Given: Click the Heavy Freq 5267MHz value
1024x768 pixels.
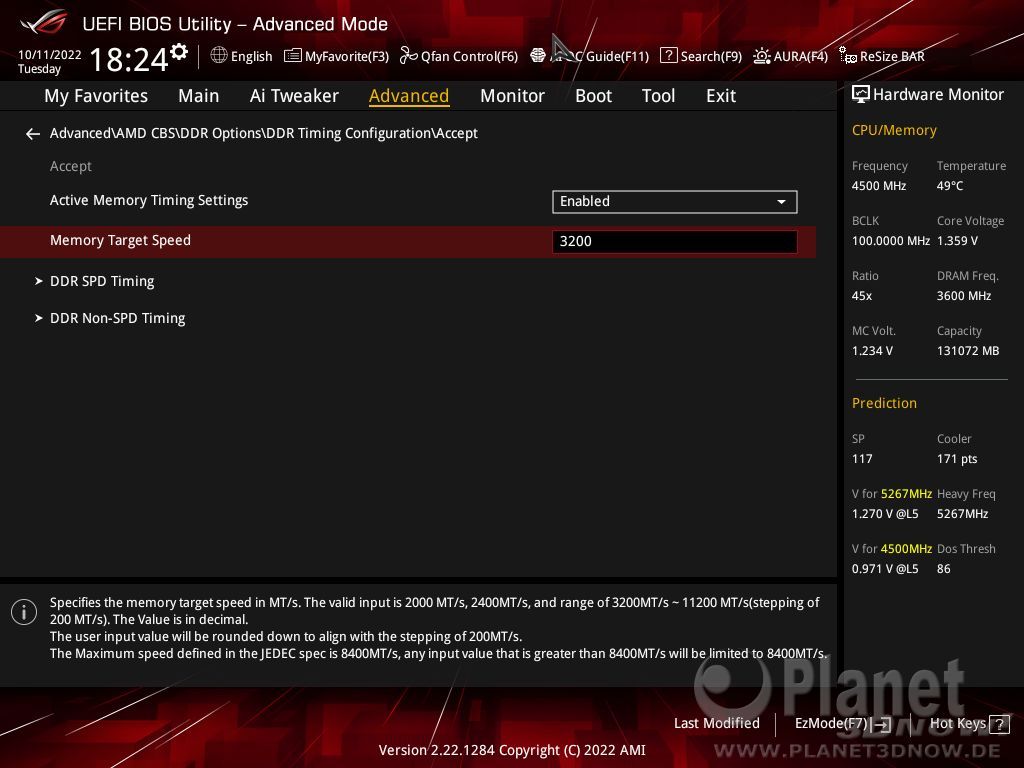Looking at the screenshot, I should tap(963, 514).
